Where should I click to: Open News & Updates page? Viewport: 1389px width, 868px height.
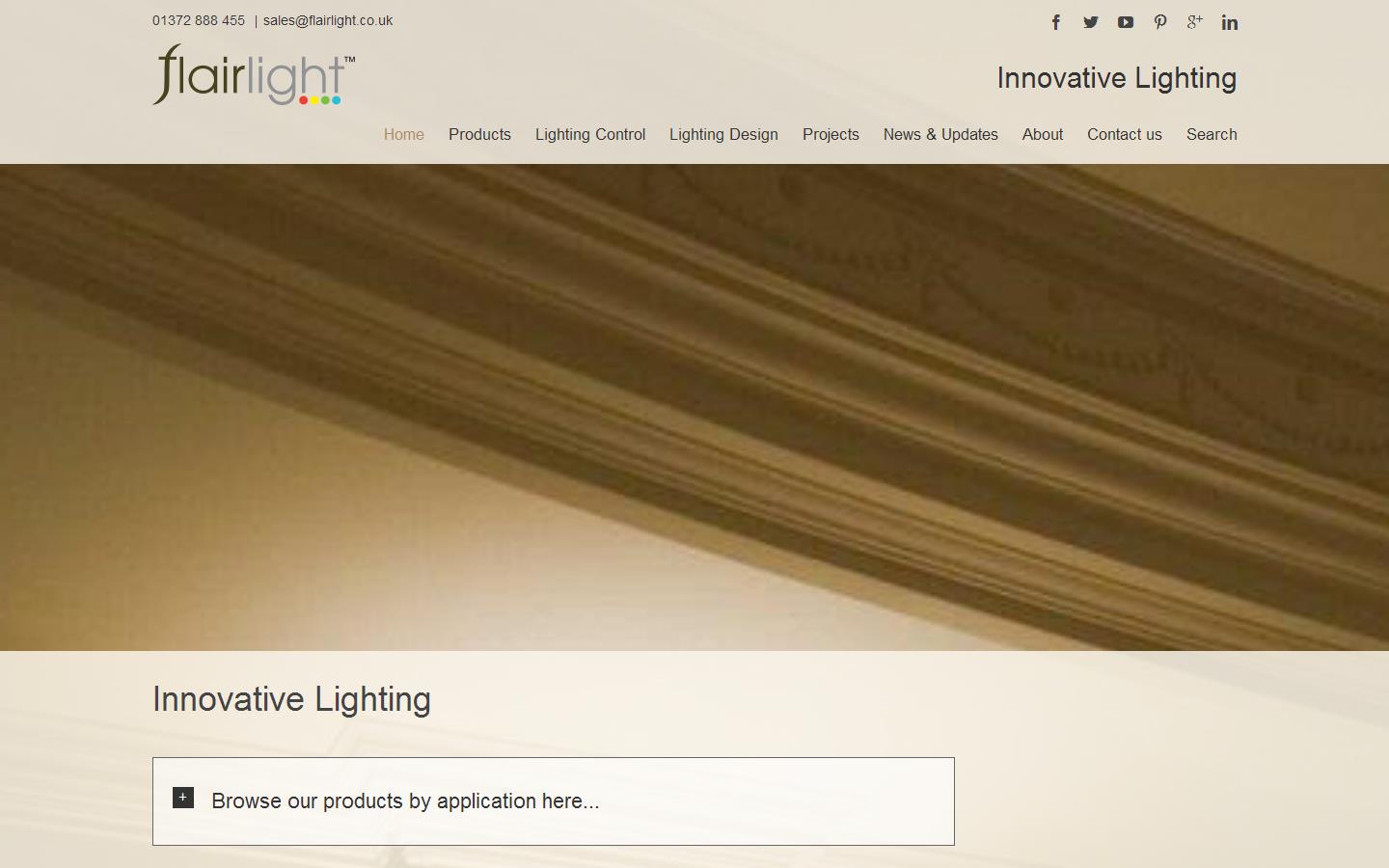940,135
